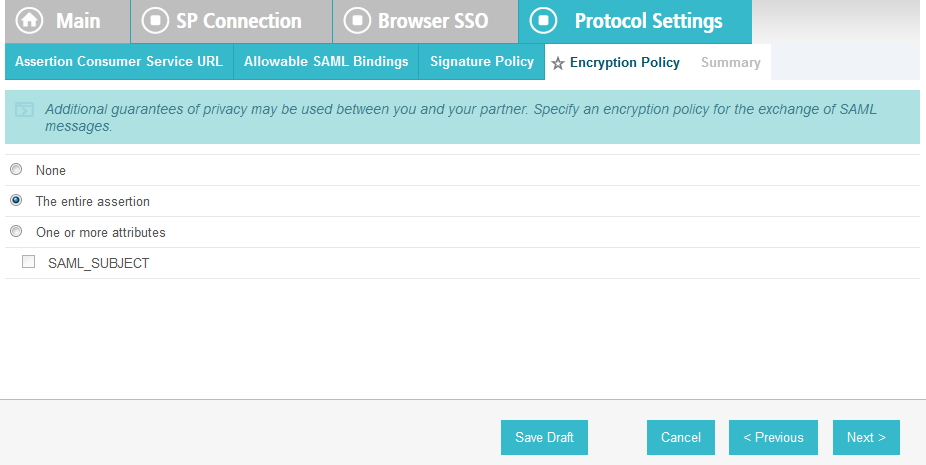Click the Cancel button
926x465 pixels.
coord(681,437)
